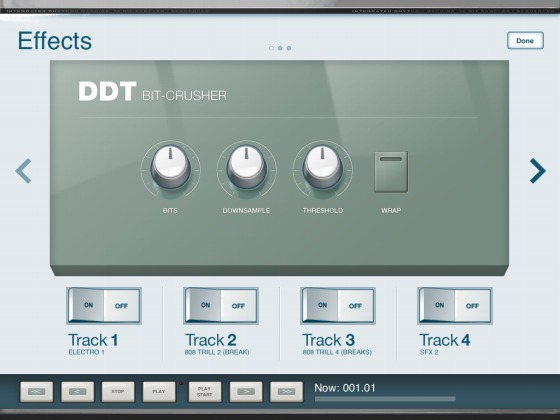Go to the previous effect with left arrow
Screen dimensions: 560x420
click(24, 171)
